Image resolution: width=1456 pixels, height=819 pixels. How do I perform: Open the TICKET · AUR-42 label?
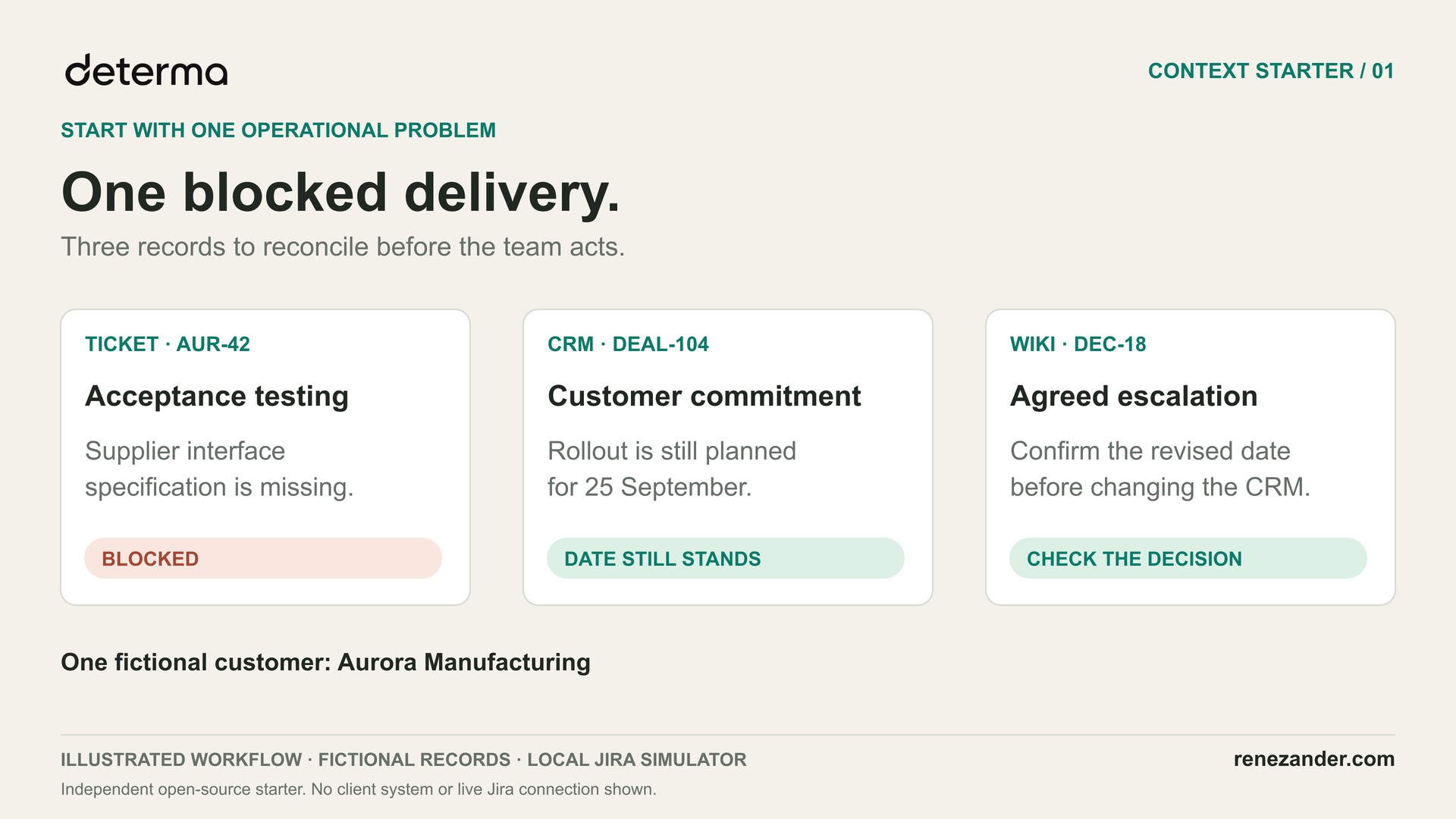coord(168,344)
